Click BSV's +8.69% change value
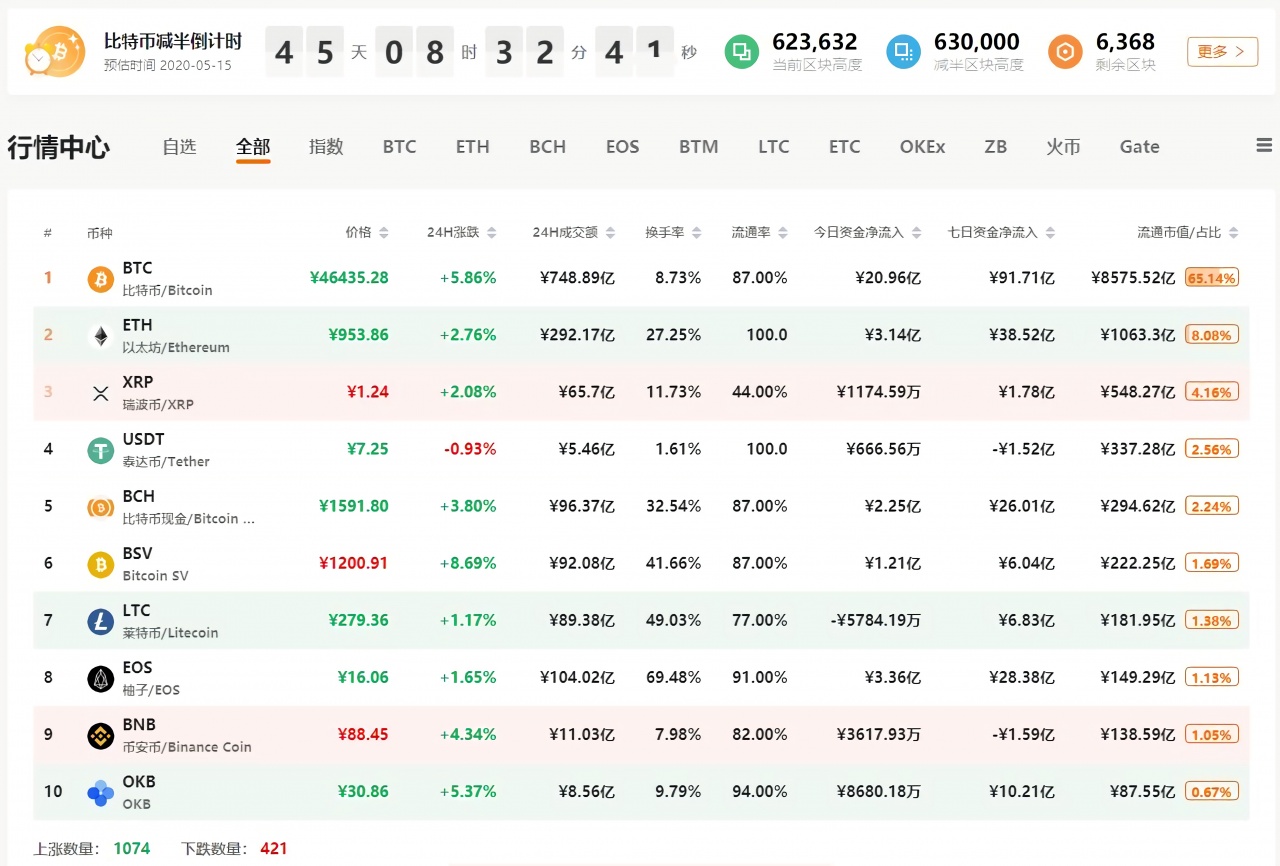This screenshot has width=1280, height=866. 468,563
